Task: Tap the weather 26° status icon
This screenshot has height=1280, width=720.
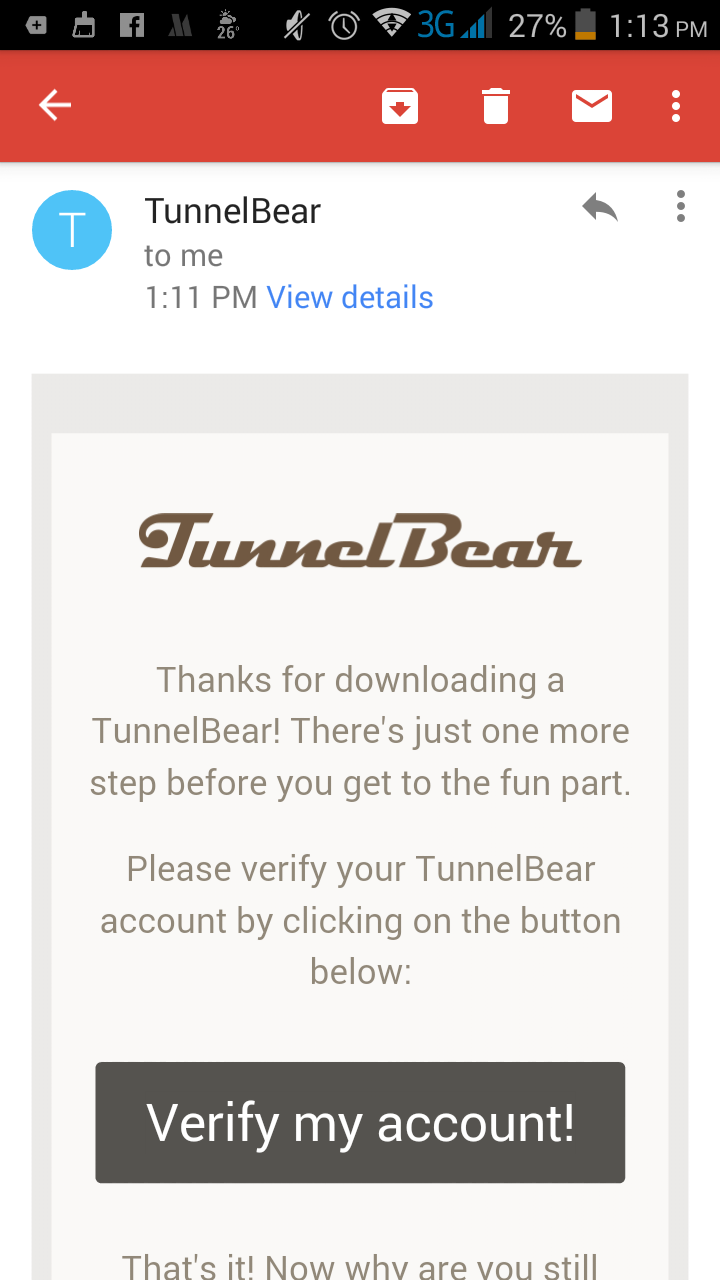Action: (x=228, y=26)
